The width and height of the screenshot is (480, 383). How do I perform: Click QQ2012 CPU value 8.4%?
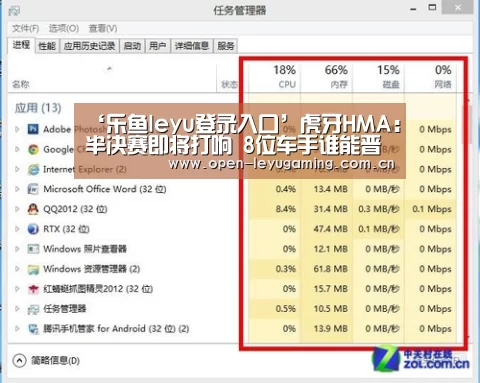(286, 209)
